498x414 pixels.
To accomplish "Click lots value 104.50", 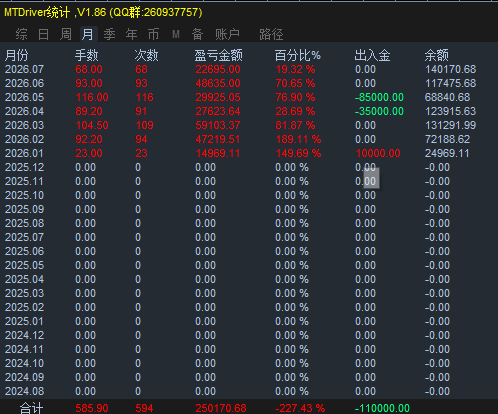I will pyautogui.click(x=92, y=125).
